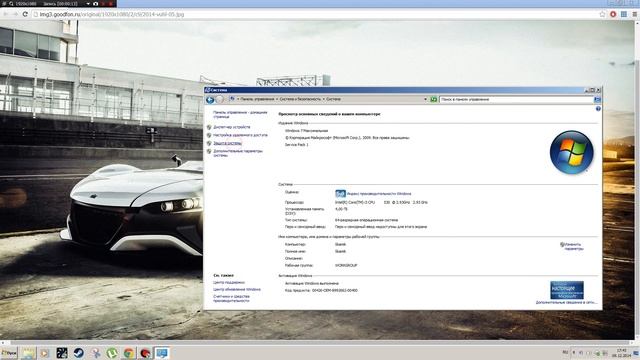This screenshot has height=360, width=640.
Task: Click the System window taskbar button
Action: pyautogui.click(x=162, y=353)
